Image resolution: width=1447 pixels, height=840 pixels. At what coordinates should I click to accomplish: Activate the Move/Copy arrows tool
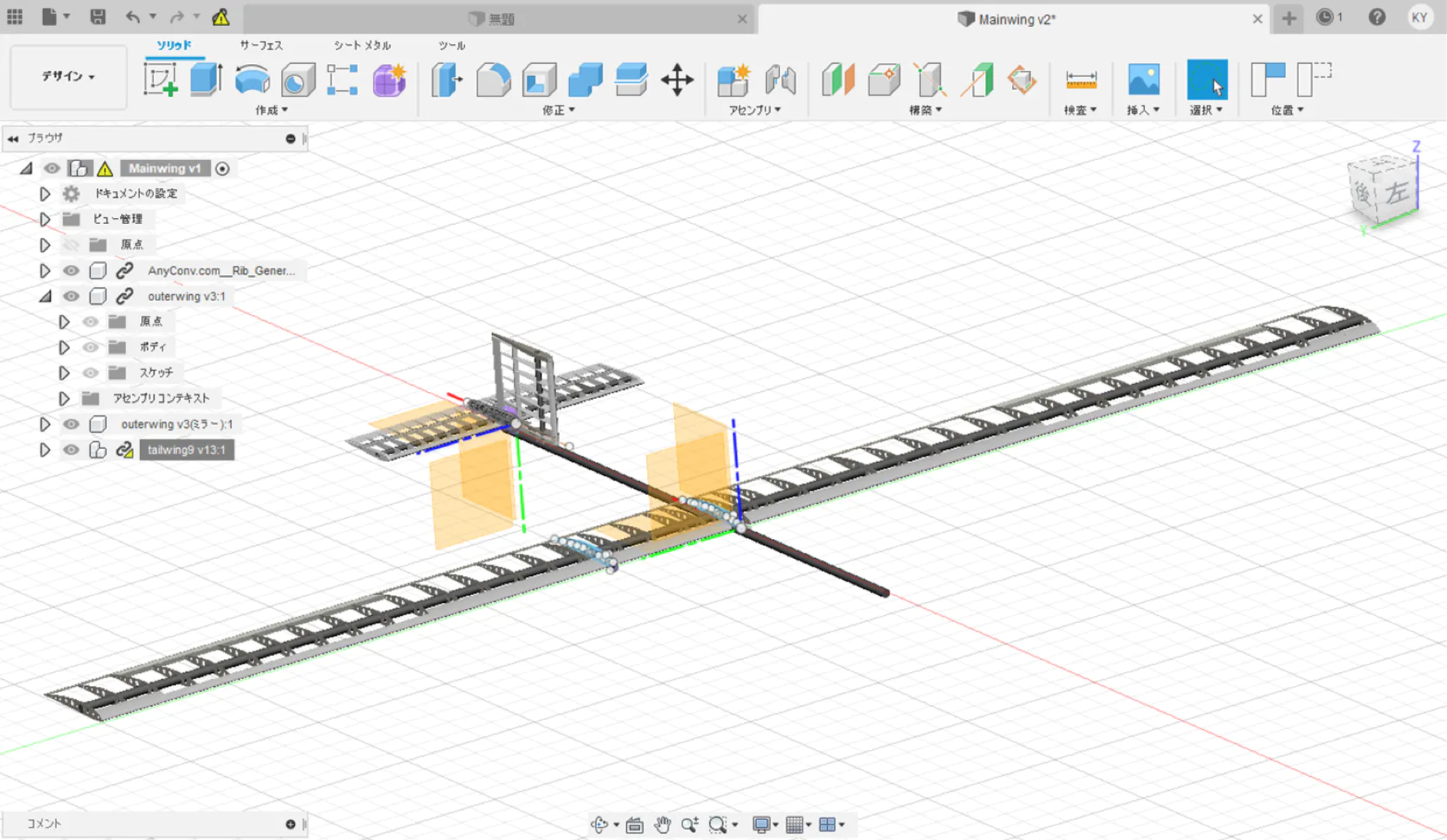(677, 80)
